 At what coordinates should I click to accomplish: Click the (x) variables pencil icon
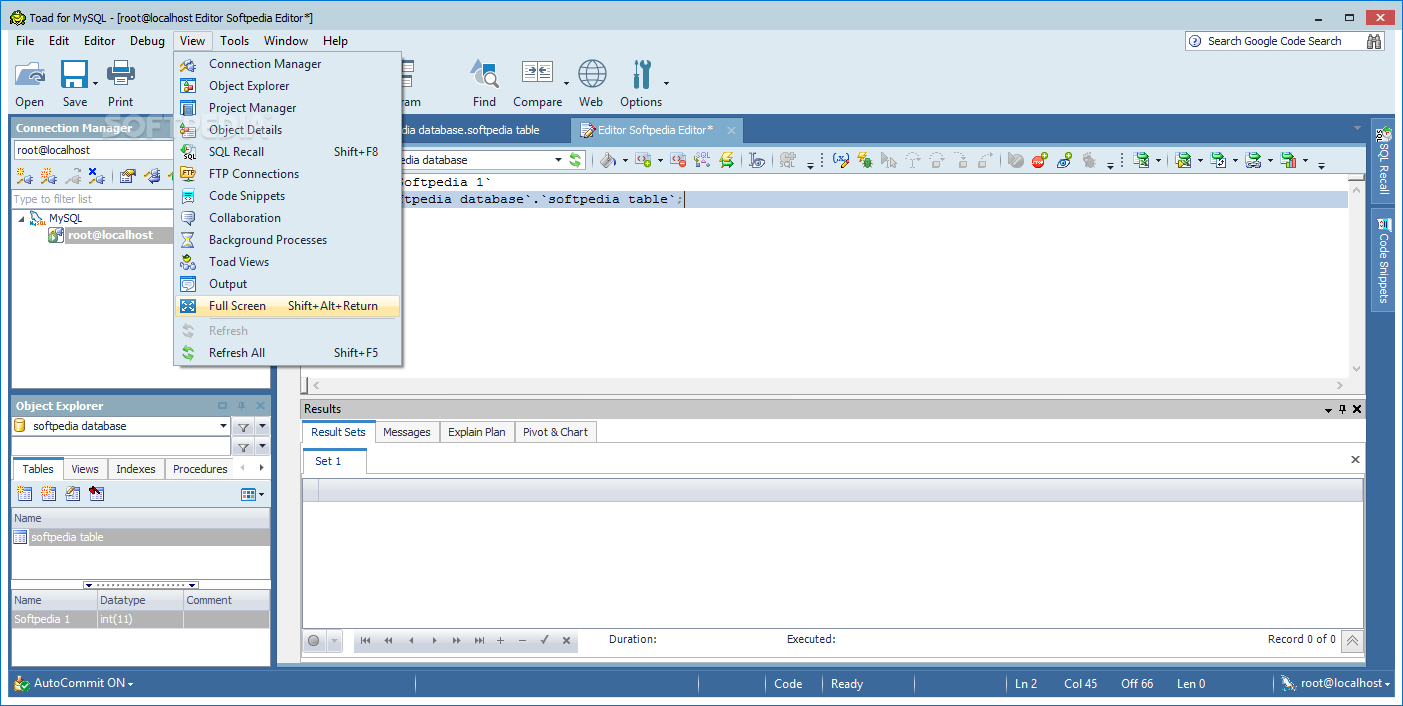[x=841, y=160]
